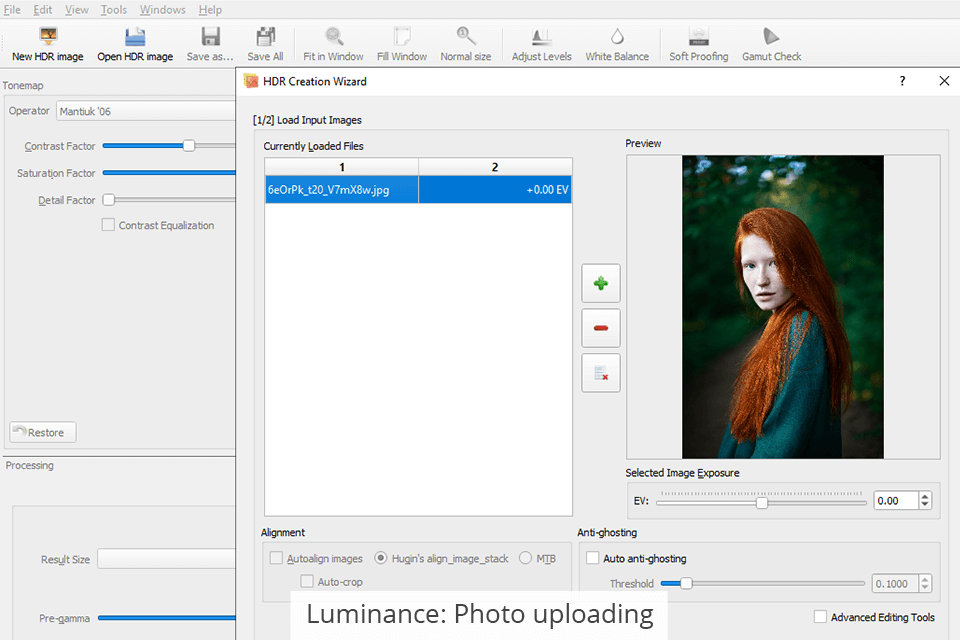The height and width of the screenshot is (640, 960).
Task: Click the wizard help question mark
Action: point(902,81)
